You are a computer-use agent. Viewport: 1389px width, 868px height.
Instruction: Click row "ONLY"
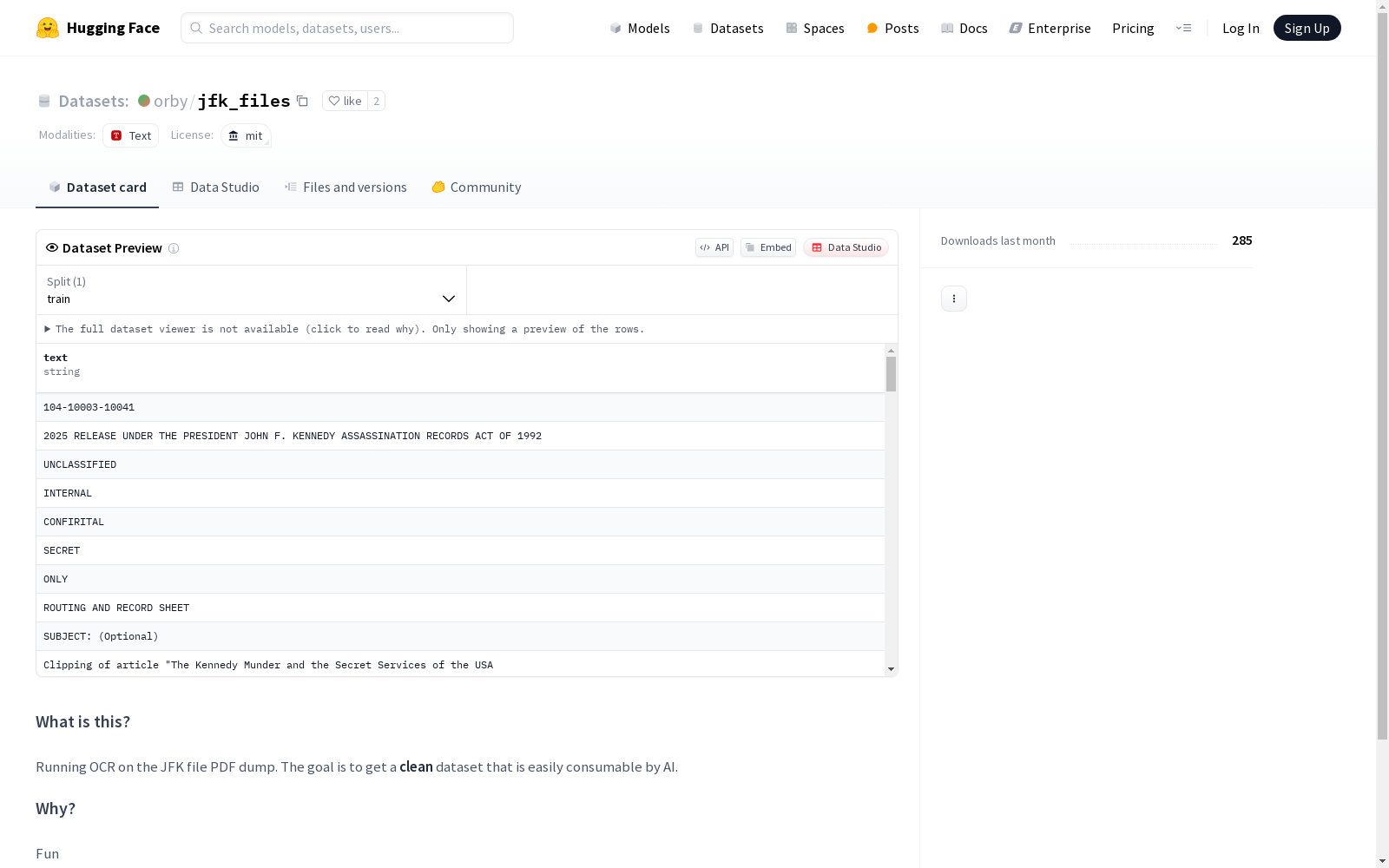pyautogui.click(x=460, y=579)
